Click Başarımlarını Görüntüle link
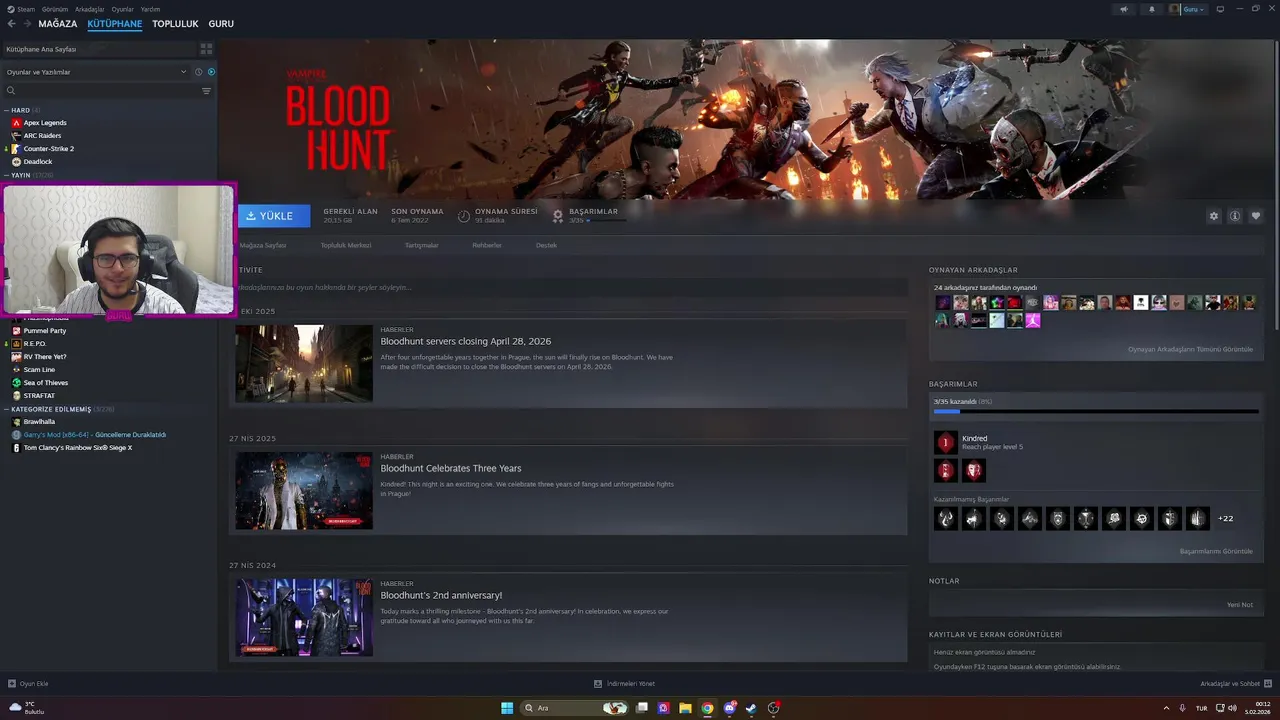1280x720 pixels. point(1216,551)
